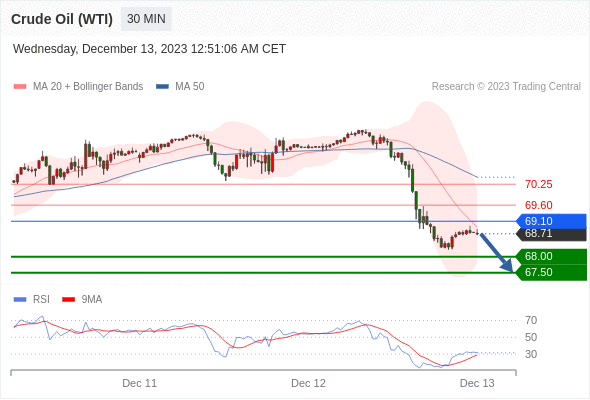
Task: Click the RSI blue legend swatch
Action: coord(20,300)
